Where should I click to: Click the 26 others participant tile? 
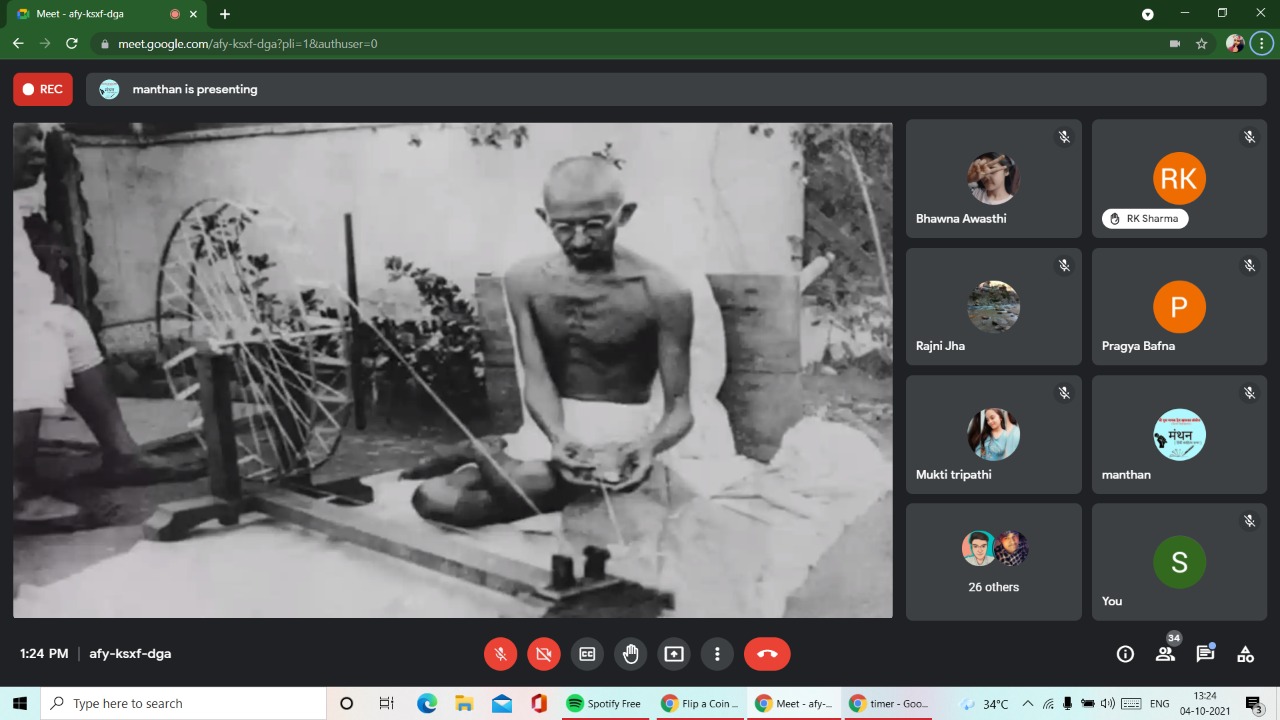[x=993, y=561]
